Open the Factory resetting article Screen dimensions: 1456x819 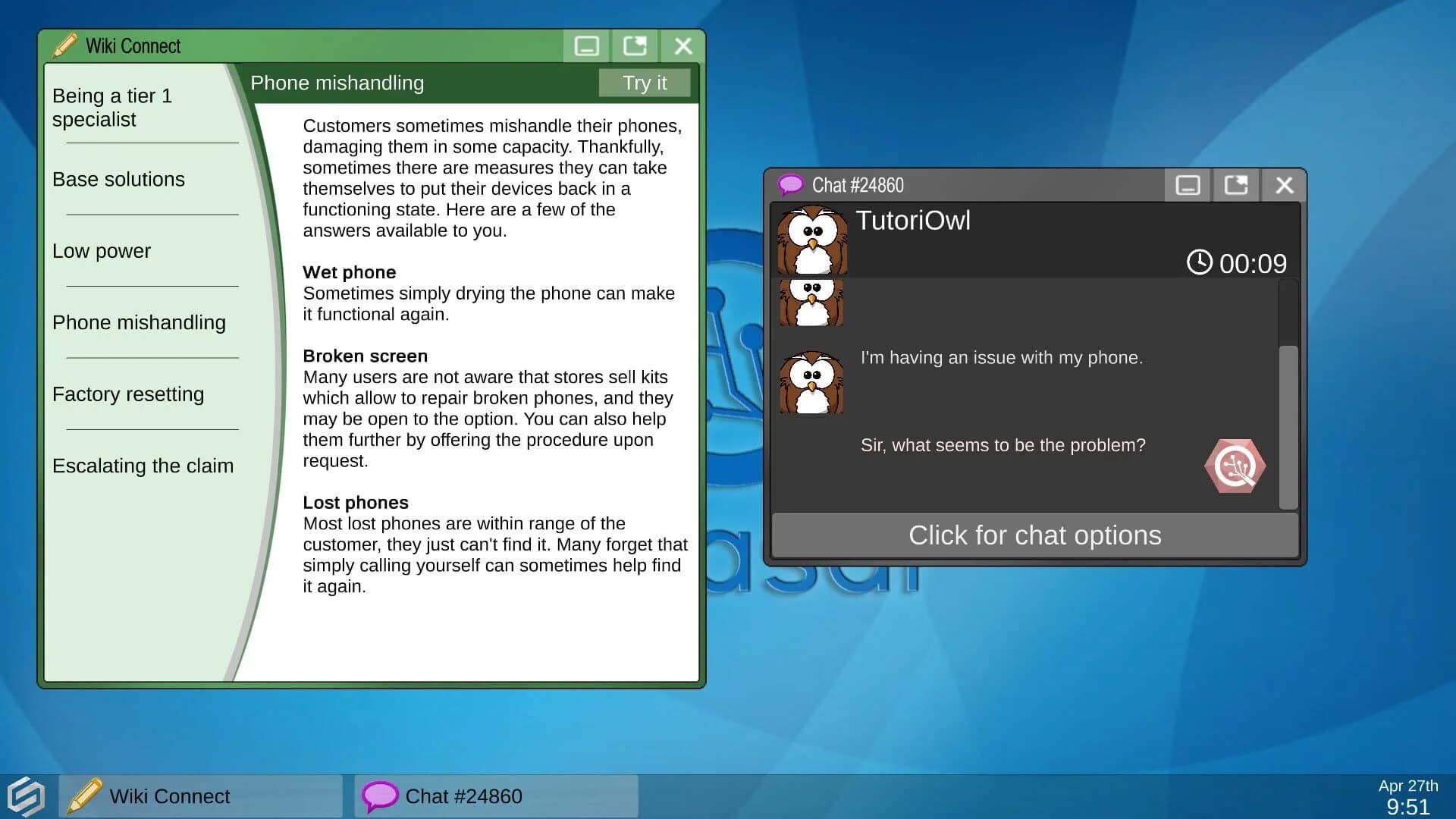(x=128, y=394)
